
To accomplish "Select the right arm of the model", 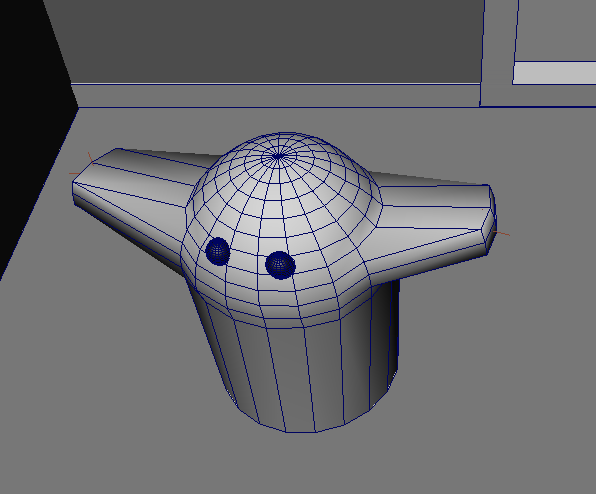I will point(433,220).
